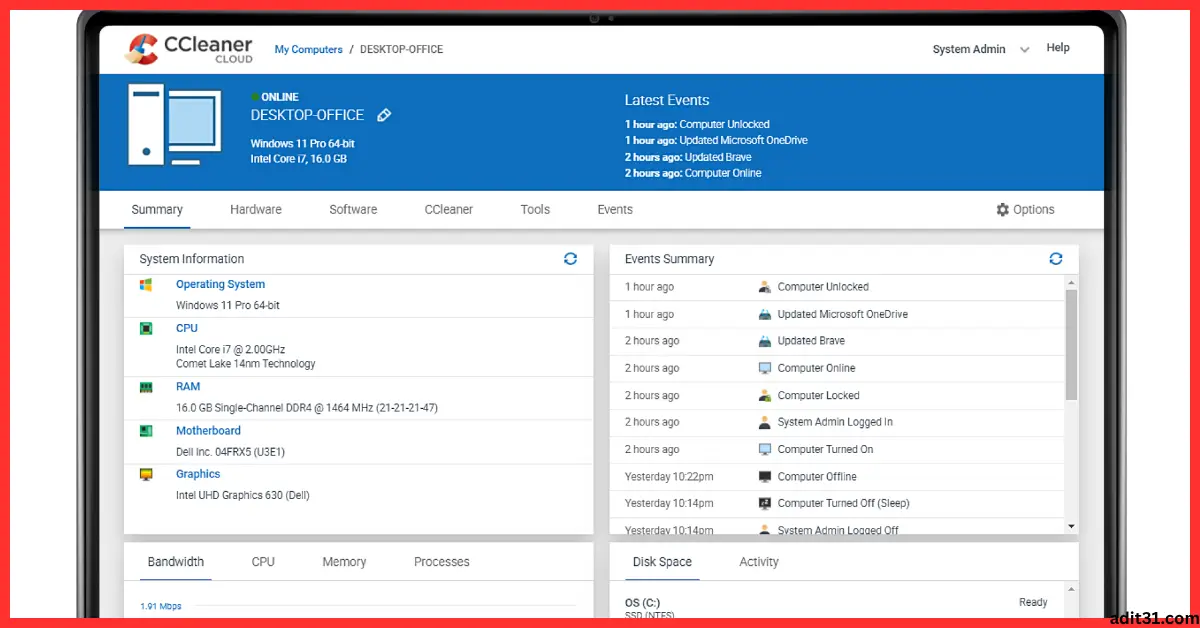This screenshot has height=628, width=1200.
Task: Select the CPU chart tab
Action: [x=263, y=562]
